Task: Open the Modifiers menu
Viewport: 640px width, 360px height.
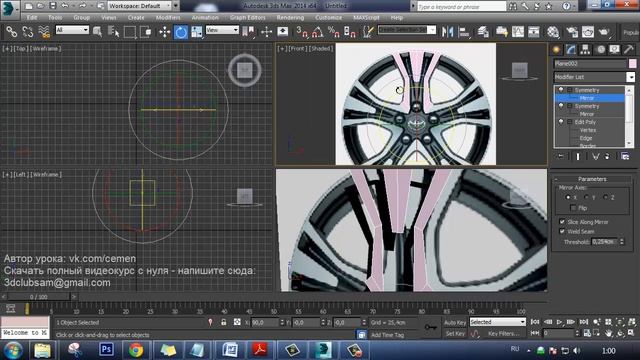Action: (168, 18)
